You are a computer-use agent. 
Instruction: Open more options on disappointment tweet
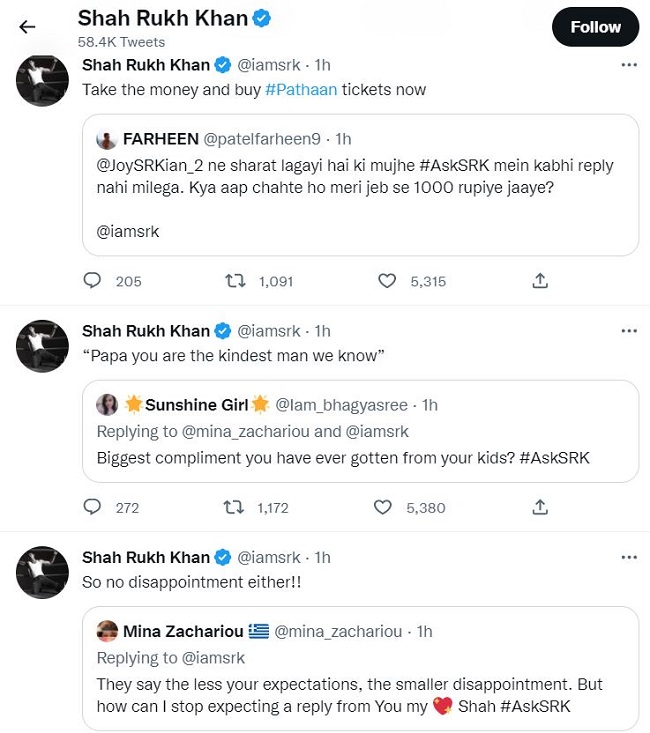point(629,557)
